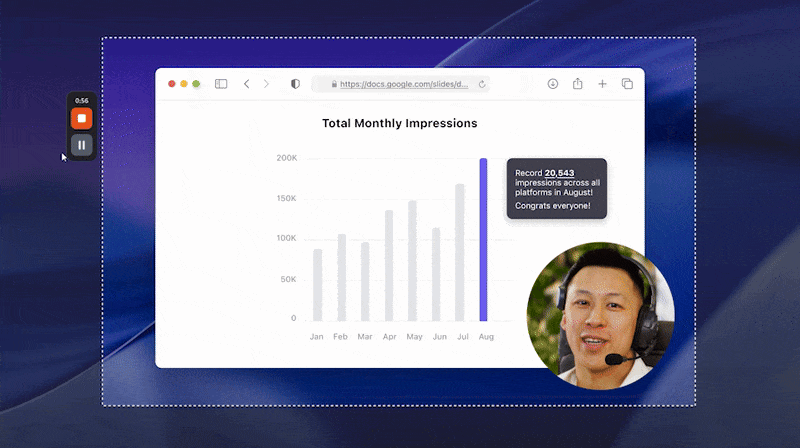Screen dimensions: 800x448
Task: Click the '200K' axis label
Action: pyautogui.click(x=287, y=158)
